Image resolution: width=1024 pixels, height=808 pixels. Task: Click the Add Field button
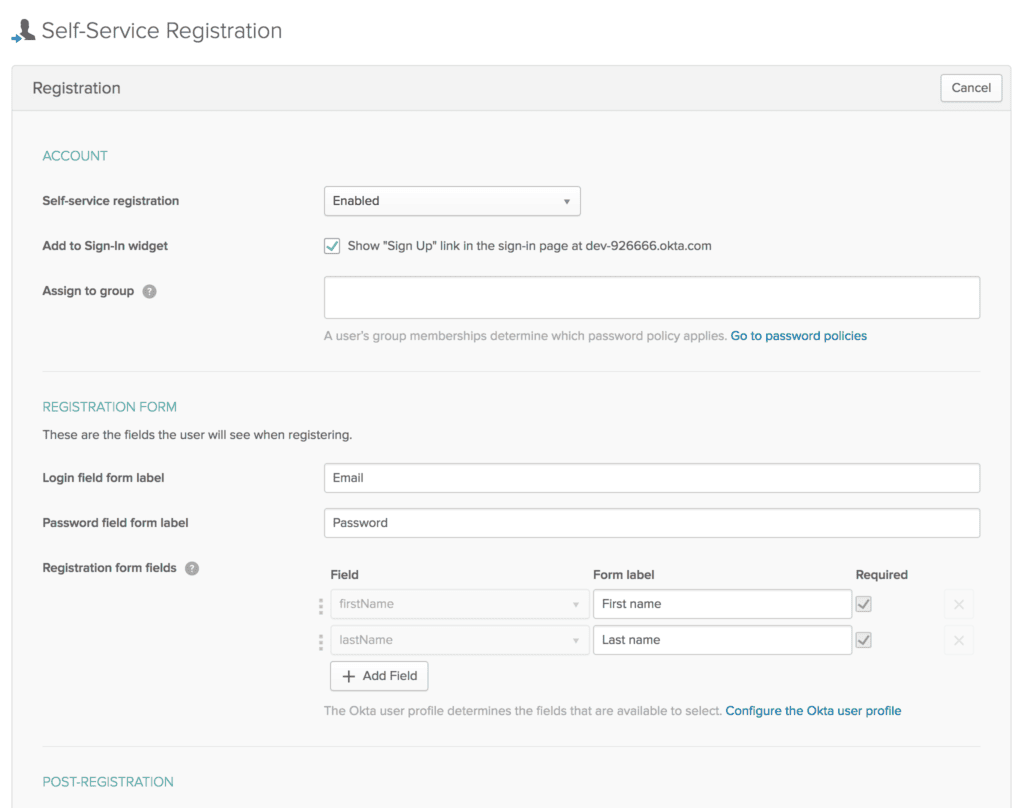tap(379, 676)
